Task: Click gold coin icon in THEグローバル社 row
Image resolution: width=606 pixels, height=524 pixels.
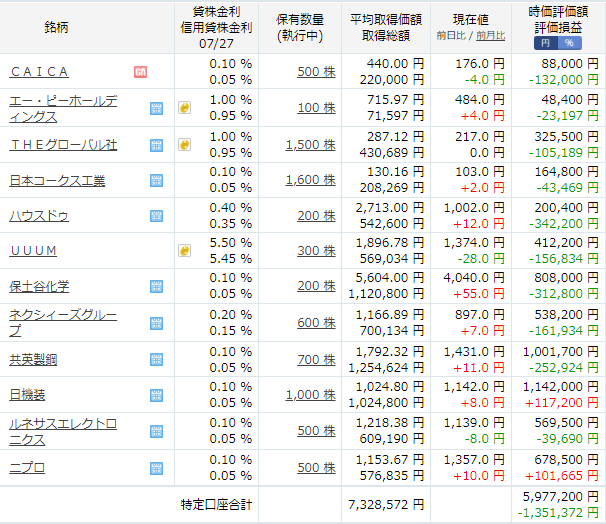Action: [x=184, y=145]
